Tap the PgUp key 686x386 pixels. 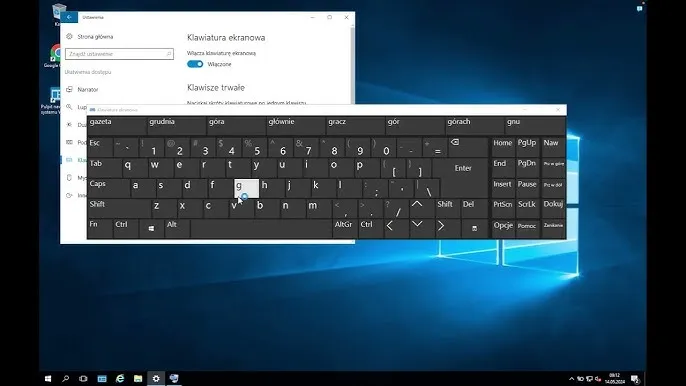pos(527,147)
